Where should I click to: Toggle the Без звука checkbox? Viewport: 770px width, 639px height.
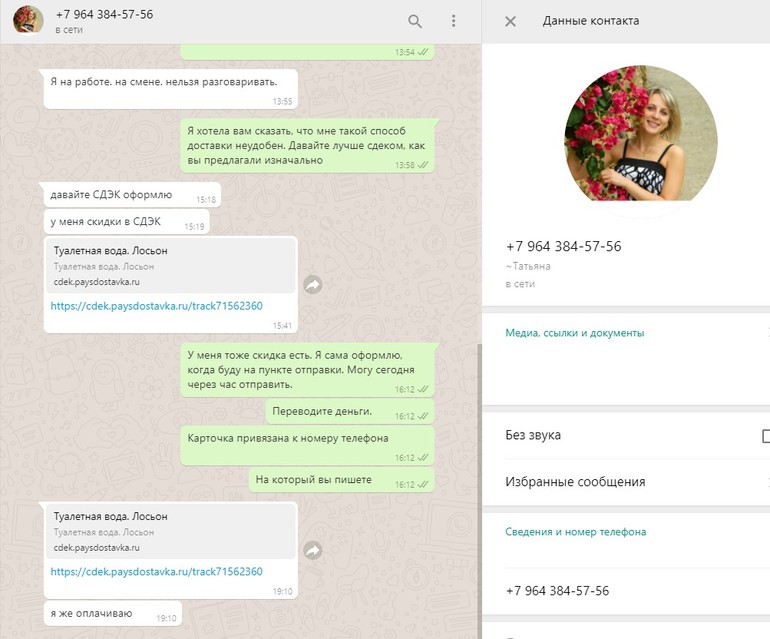tap(765, 436)
